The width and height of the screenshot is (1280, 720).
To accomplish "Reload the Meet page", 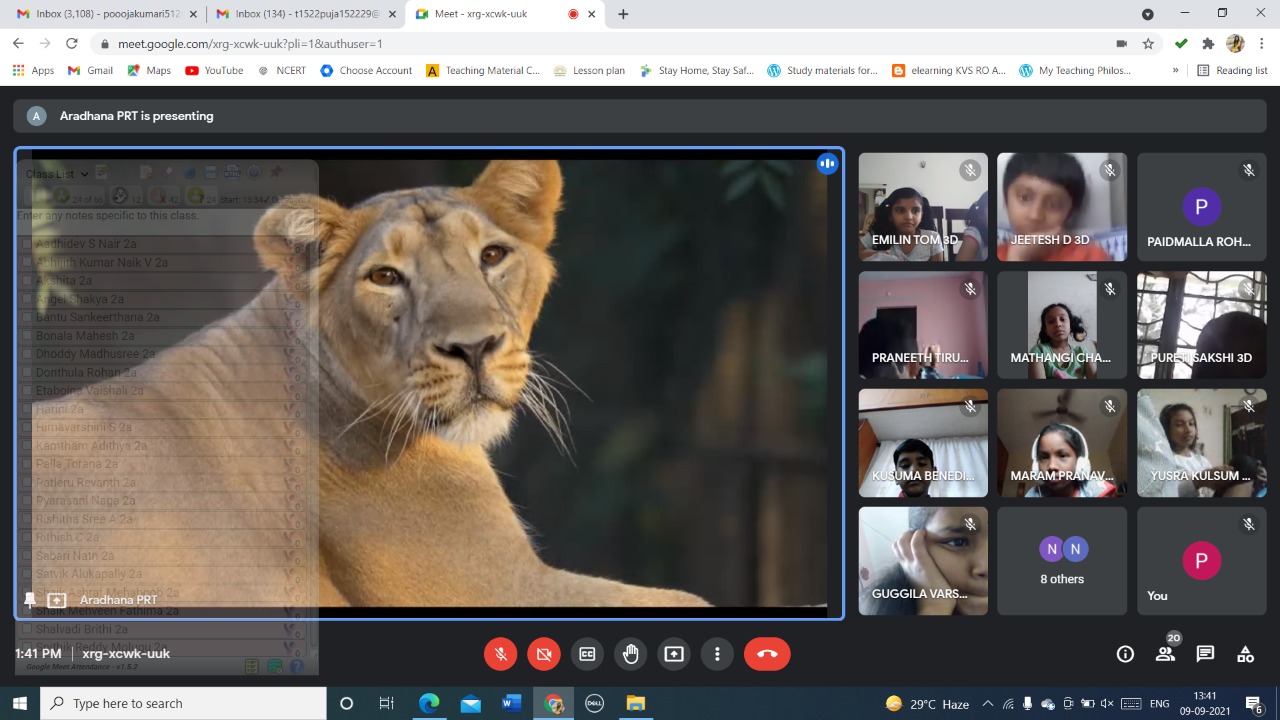I will click(71, 44).
